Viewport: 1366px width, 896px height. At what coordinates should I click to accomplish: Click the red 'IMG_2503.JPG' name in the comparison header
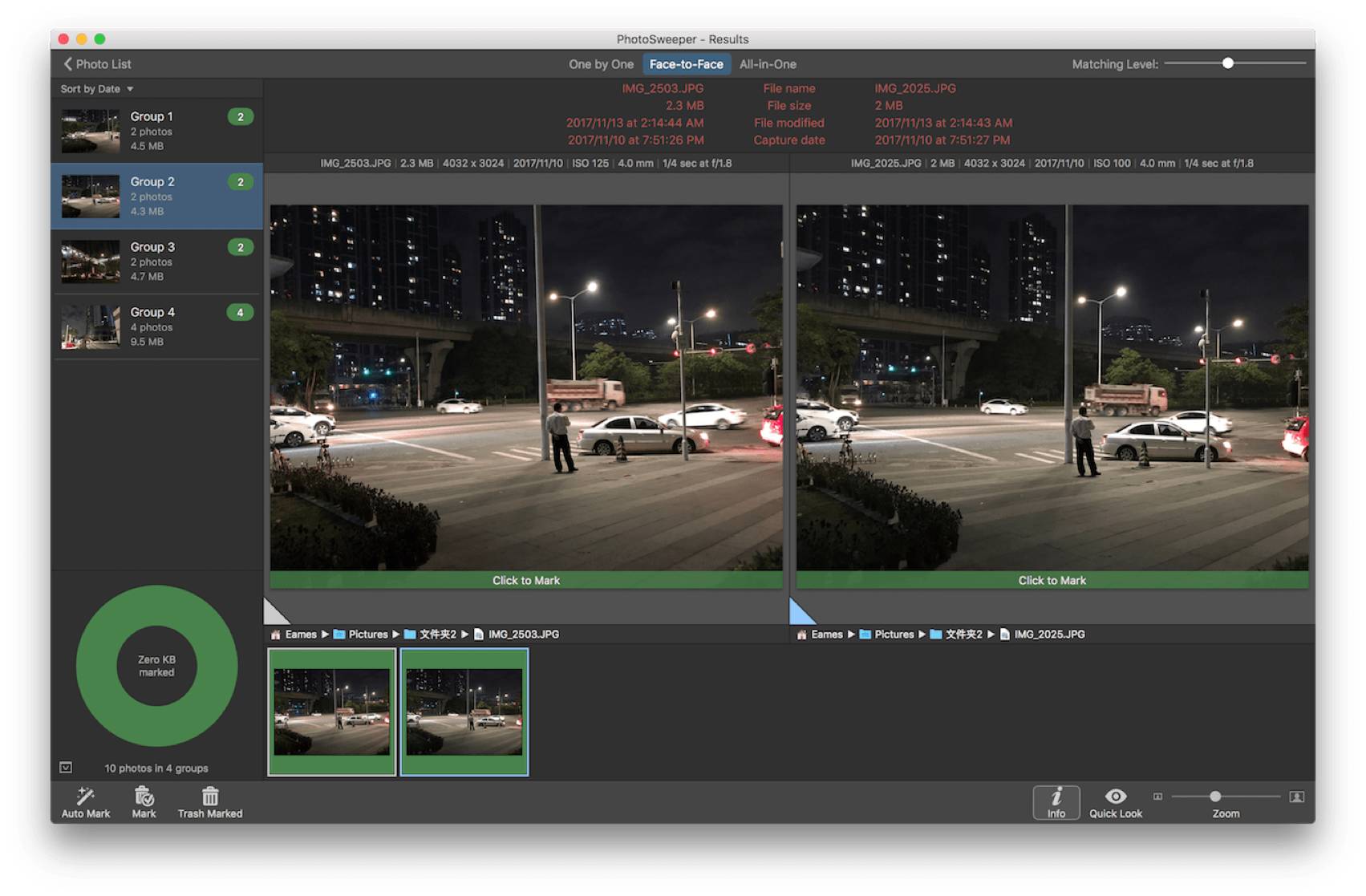click(x=663, y=88)
